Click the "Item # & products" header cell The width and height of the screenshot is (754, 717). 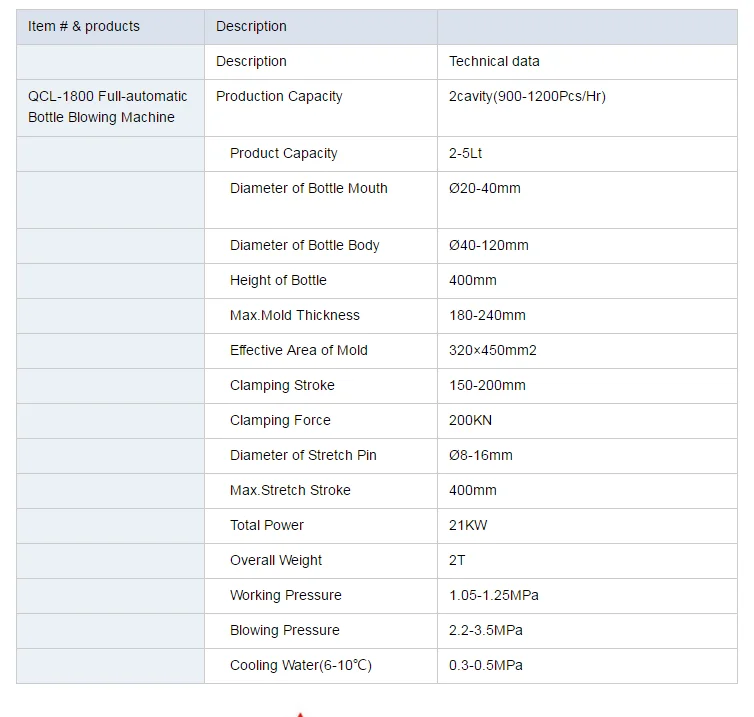84,26
